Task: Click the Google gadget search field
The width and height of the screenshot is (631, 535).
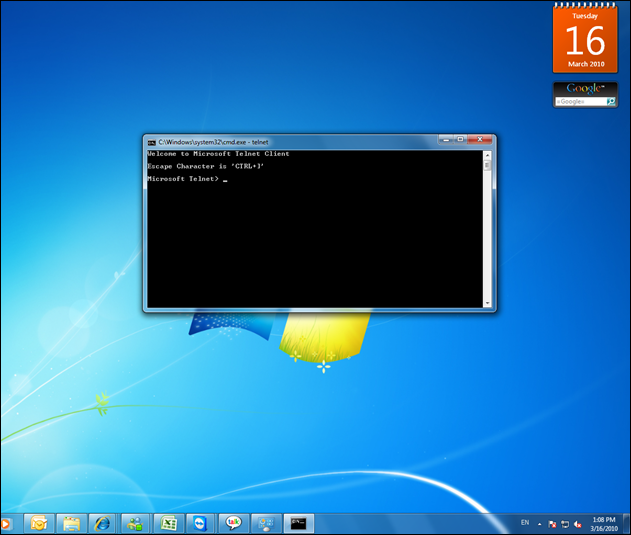Action: click(581, 101)
